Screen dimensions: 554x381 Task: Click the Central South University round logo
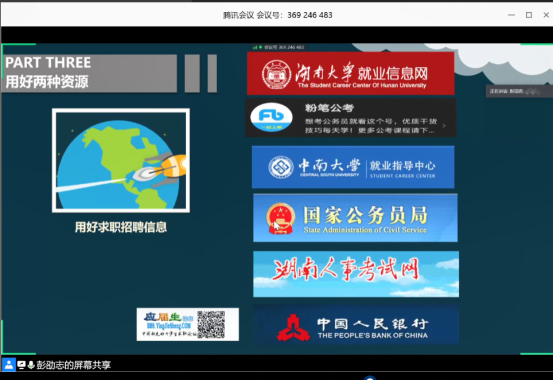pyautogui.click(x=281, y=167)
